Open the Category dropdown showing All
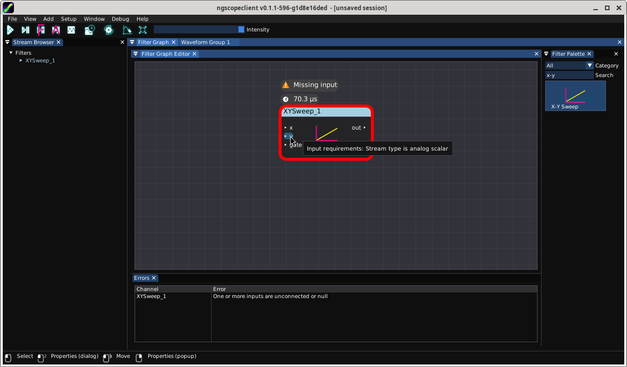627x367 pixels. coord(569,66)
